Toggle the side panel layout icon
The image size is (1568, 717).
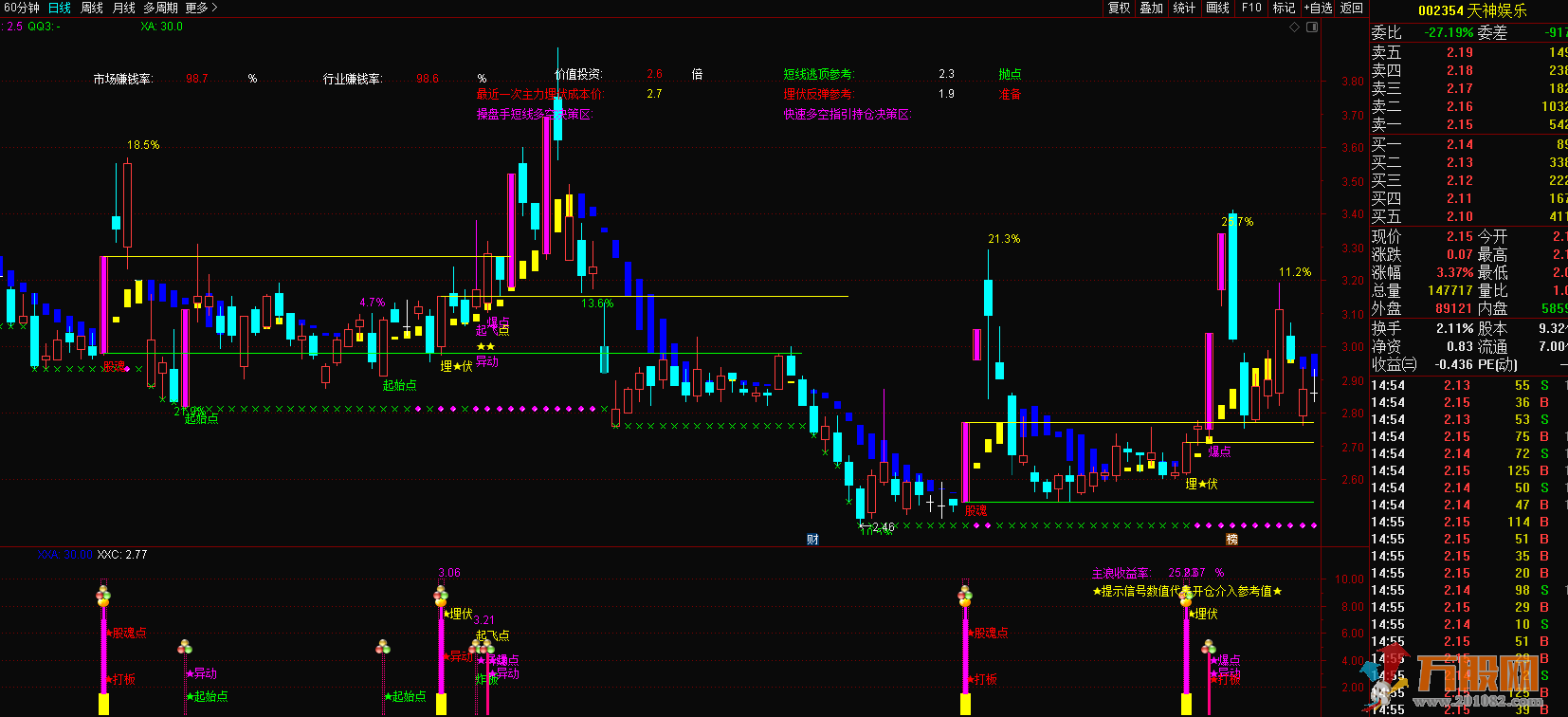1313,28
